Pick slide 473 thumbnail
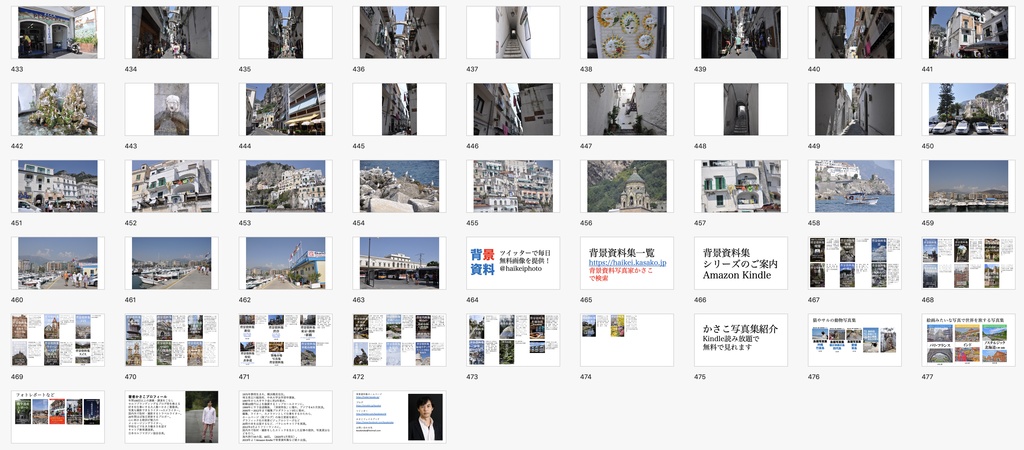 pyautogui.click(x=513, y=340)
